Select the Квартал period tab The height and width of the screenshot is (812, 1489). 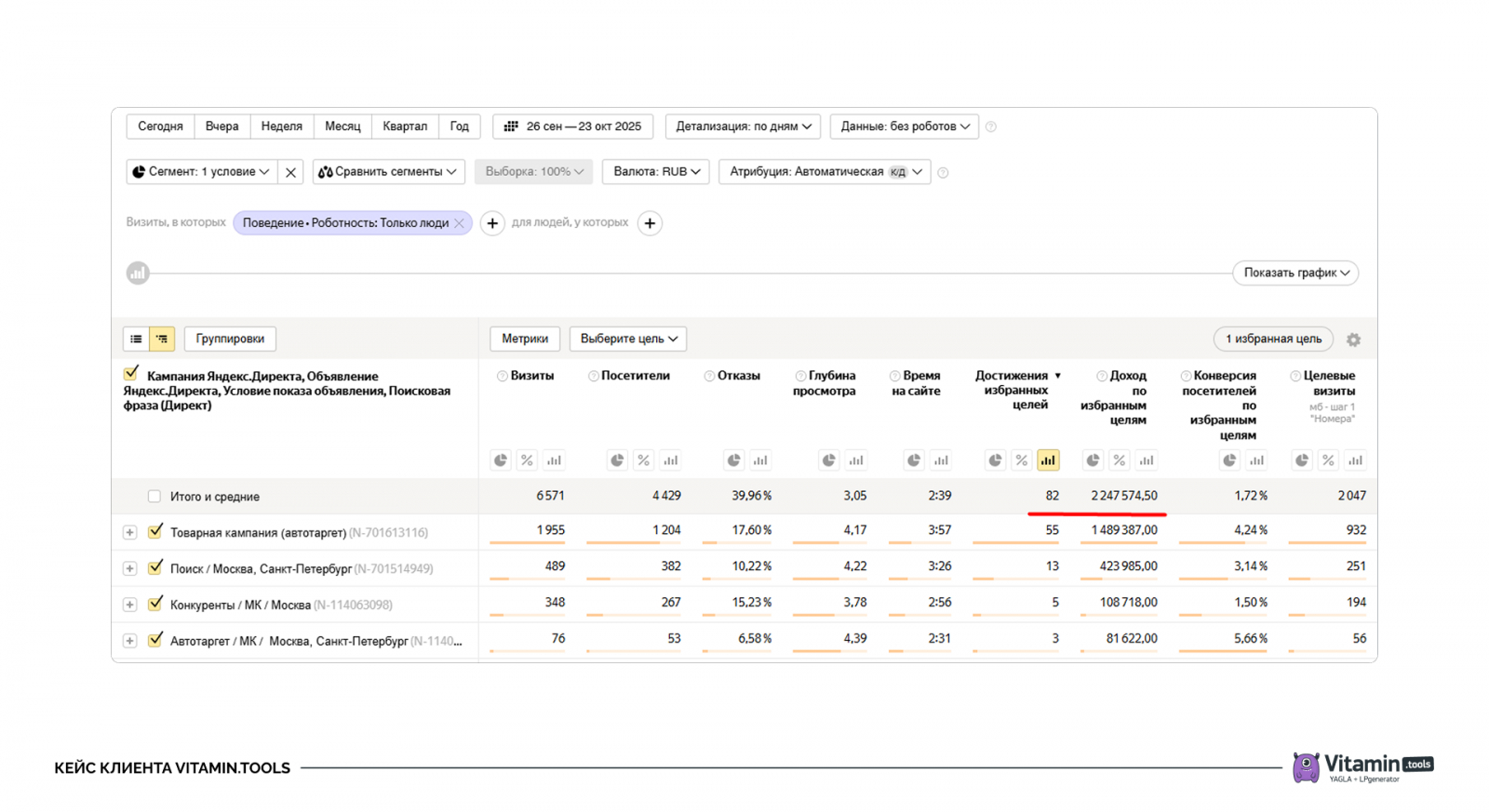[x=405, y=126]
